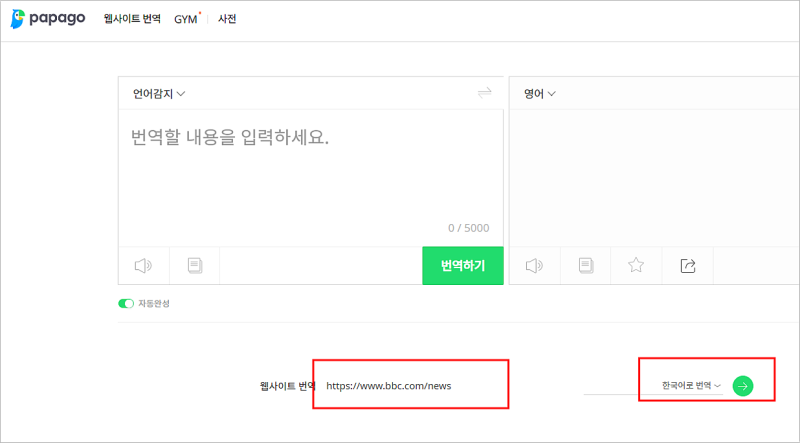800x443 pixels.
Task: Open the 웹사이트 번역 menu item
Action: click(132, 19)
